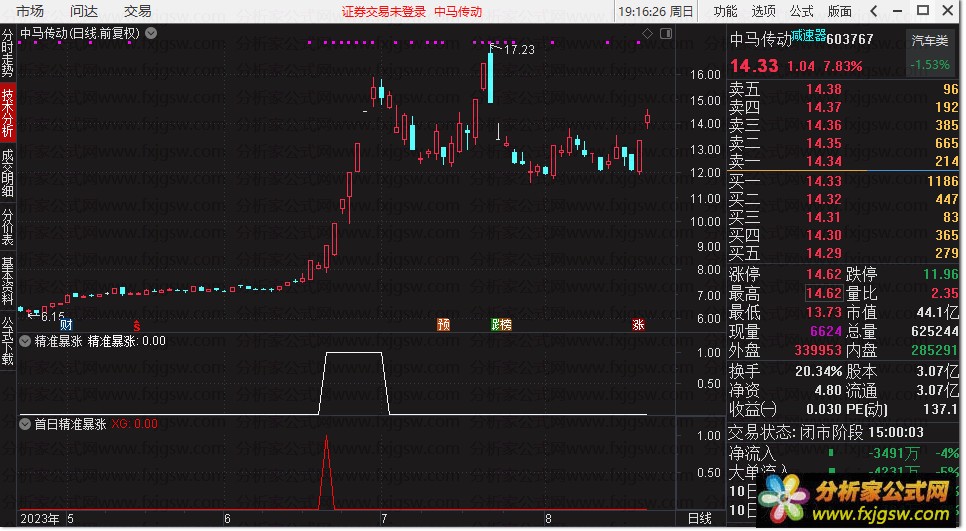966x531 pixels.
Task: Click the 17.23 high price label
Action: (x=519, y=49)
